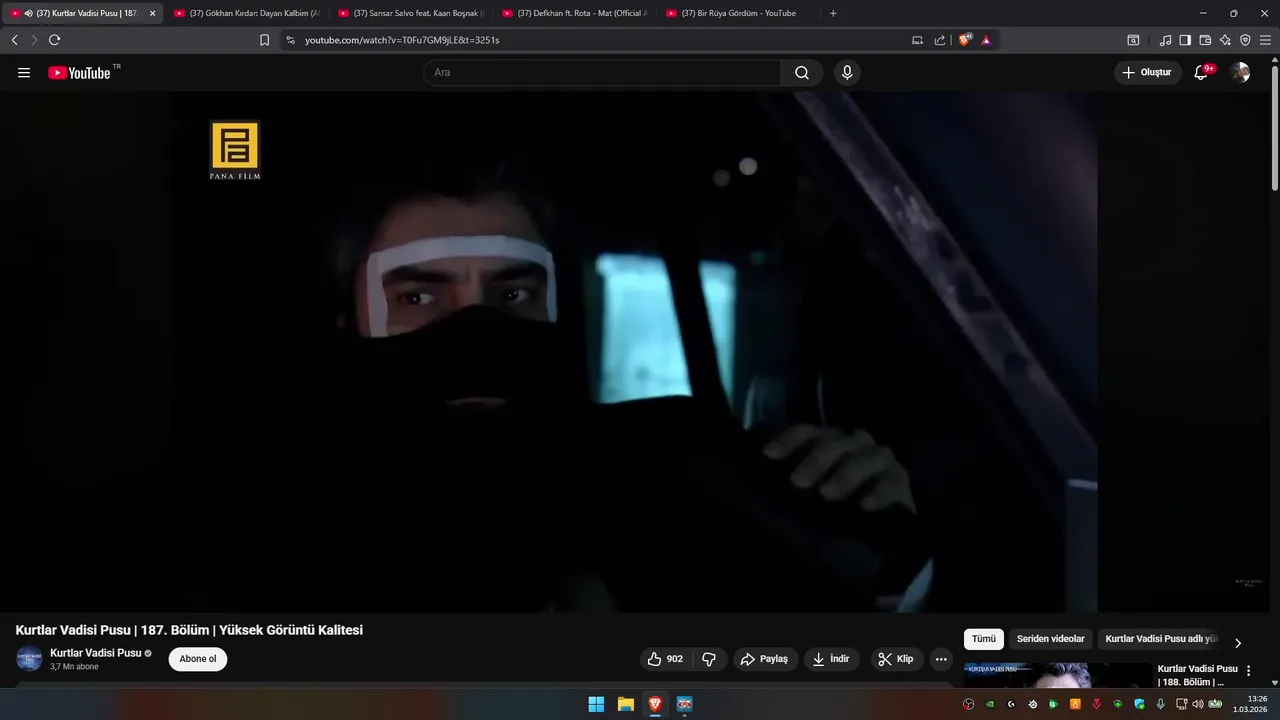Screen dimensions: 1280x720
Task: Click the address bar URL
Action: pos(402,40)
